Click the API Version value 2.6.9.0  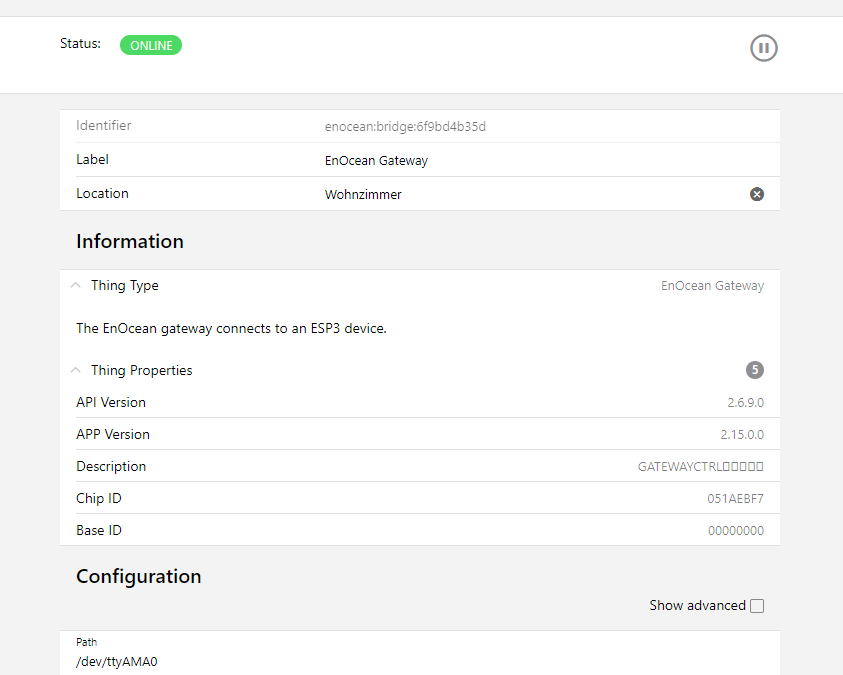pos(745,403)
